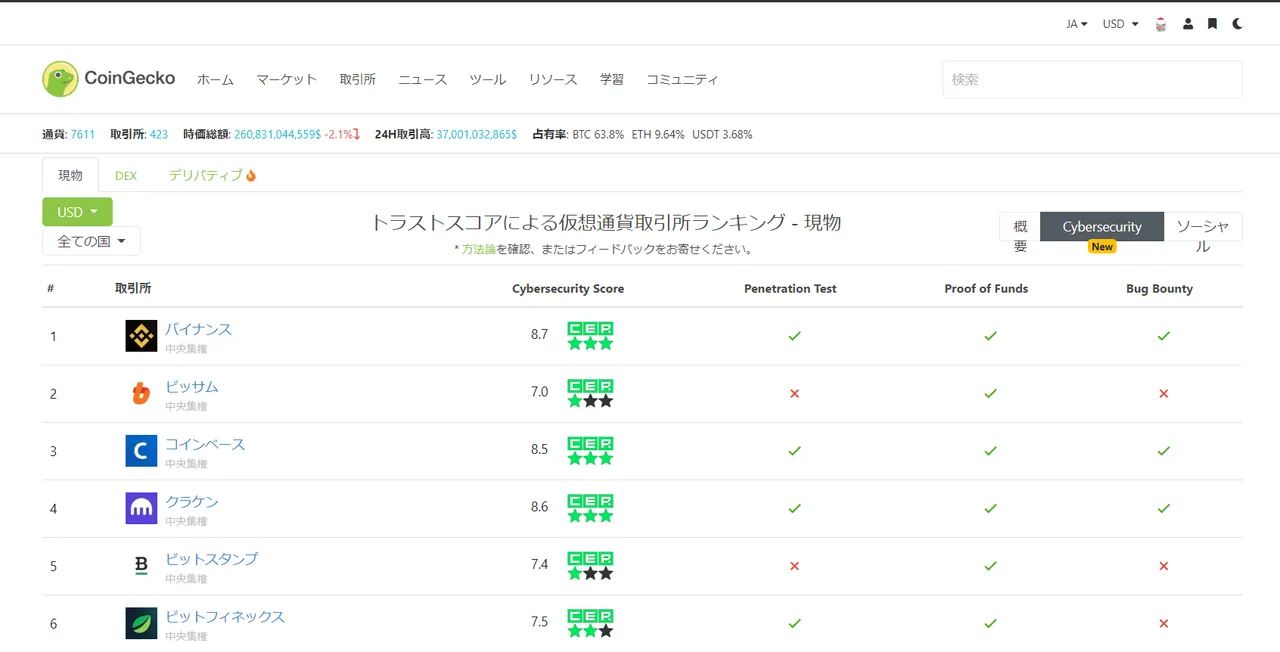Click Bithumb's Proof of Funds checkmark
1280x652 pixels.
point(990,393)
